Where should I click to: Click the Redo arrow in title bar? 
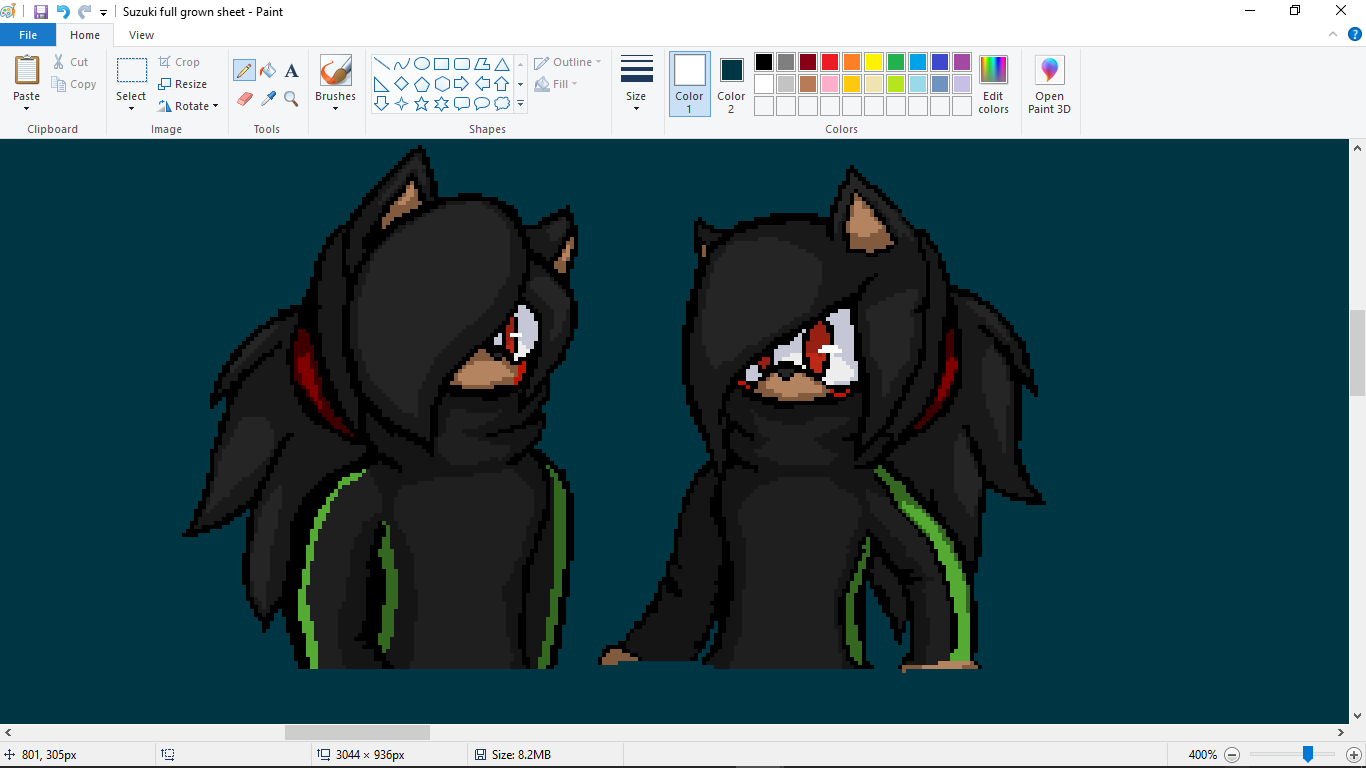85,12
